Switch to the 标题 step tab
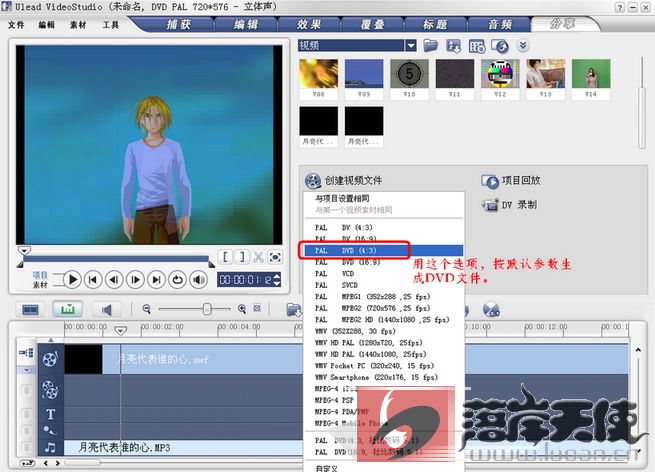Screen dimensions: 655x472 pos(435,25)
